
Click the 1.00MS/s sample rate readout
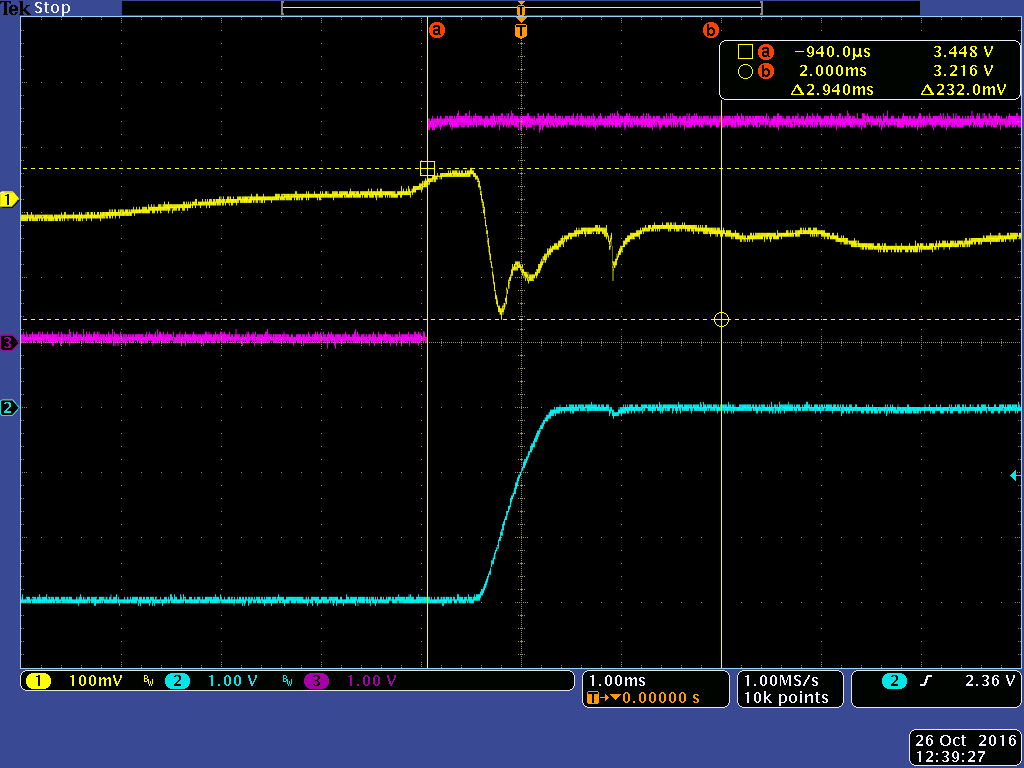(781, 681)
